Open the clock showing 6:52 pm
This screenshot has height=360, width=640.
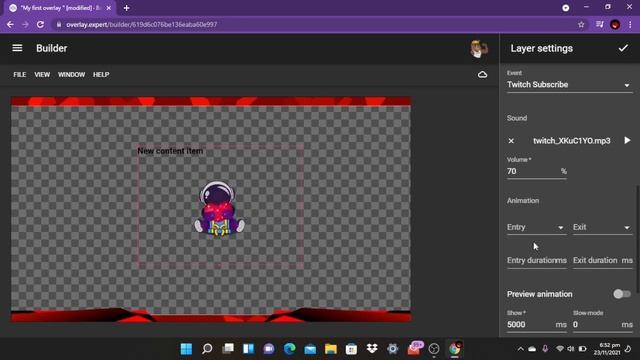pyautogui.click(x=607, y=349)
